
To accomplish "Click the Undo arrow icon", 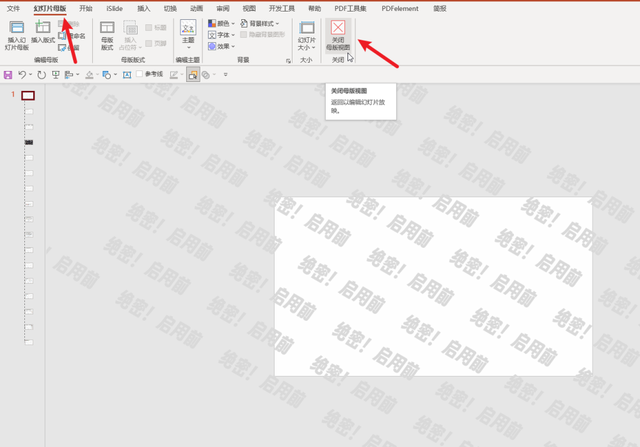I will click(22, 75).
